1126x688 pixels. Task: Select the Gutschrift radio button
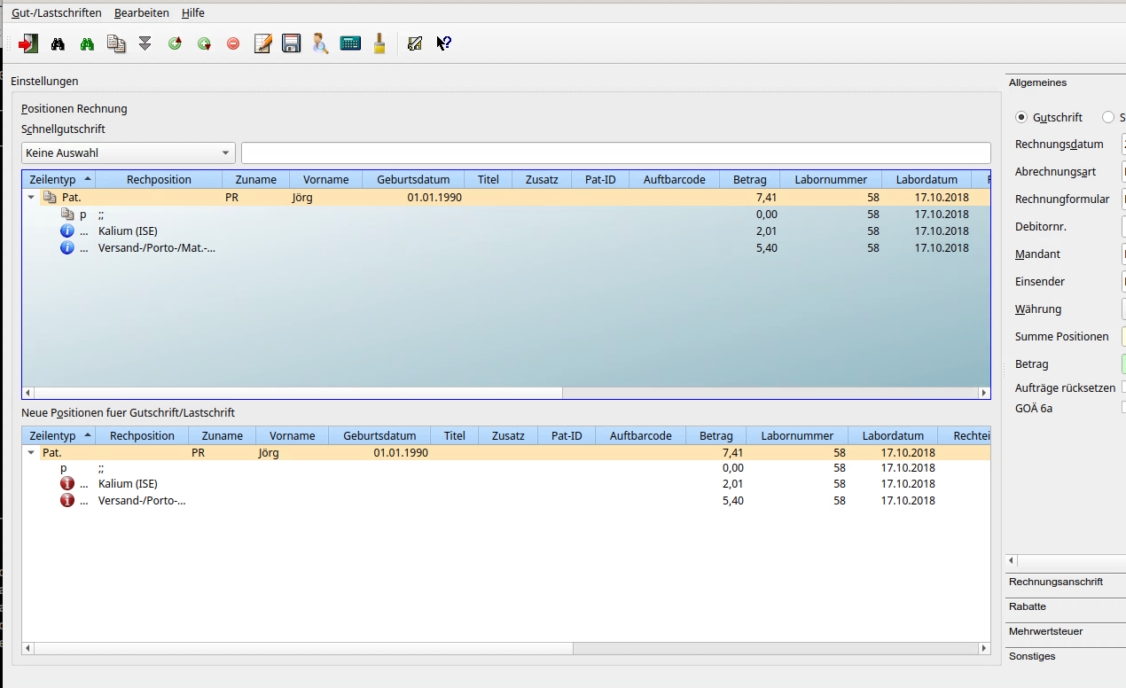point(1021,117)
